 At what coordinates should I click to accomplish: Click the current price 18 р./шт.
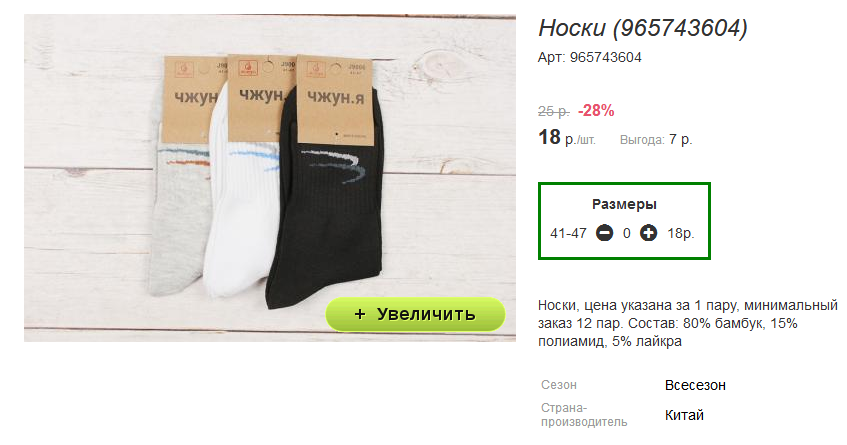[x=567, y=138]
